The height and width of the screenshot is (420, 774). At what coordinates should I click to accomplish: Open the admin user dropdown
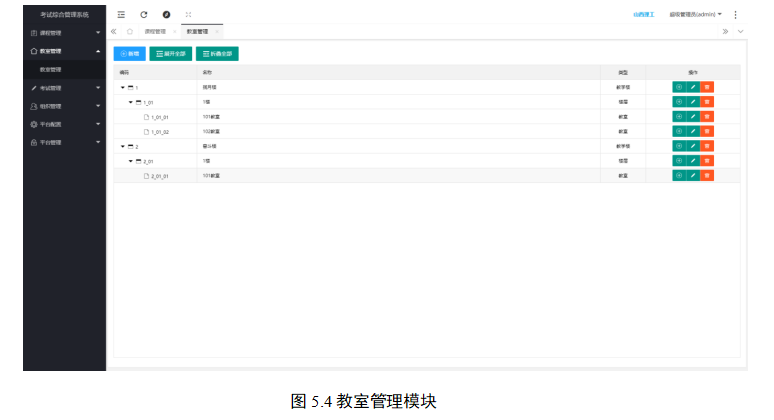click(x=696, y=15)
